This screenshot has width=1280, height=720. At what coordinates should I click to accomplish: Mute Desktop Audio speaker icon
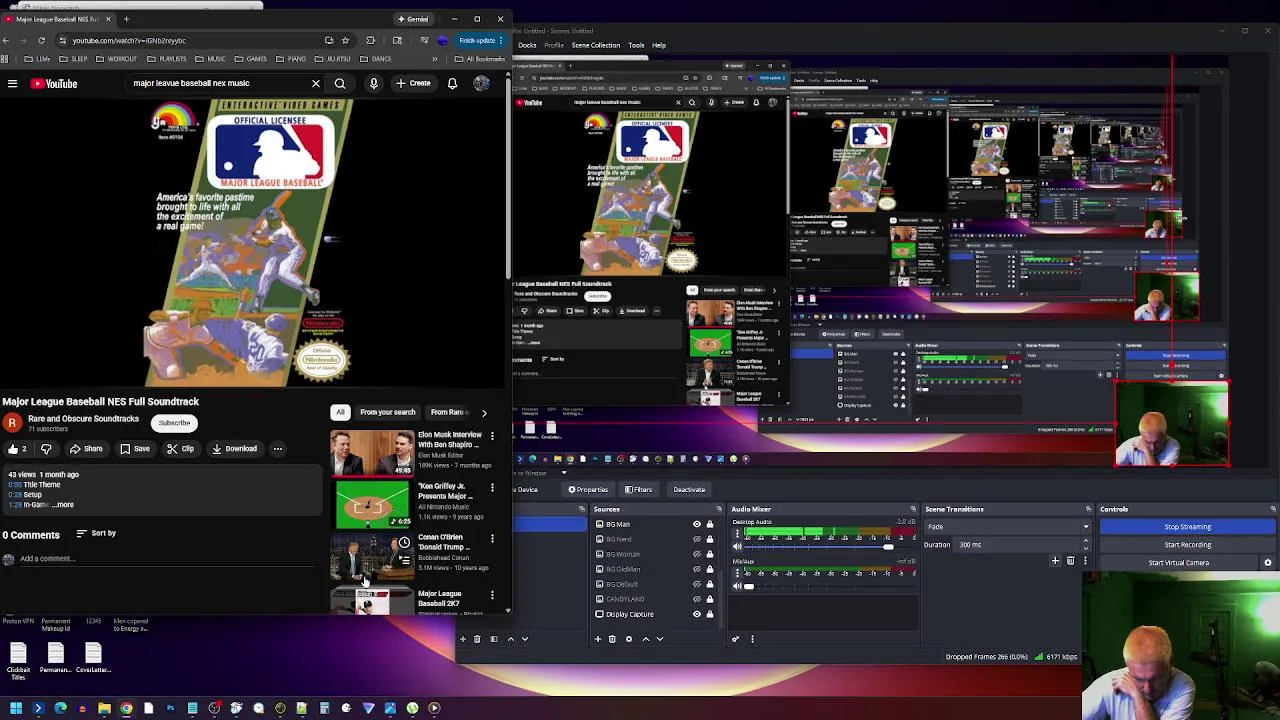(738, 547)
